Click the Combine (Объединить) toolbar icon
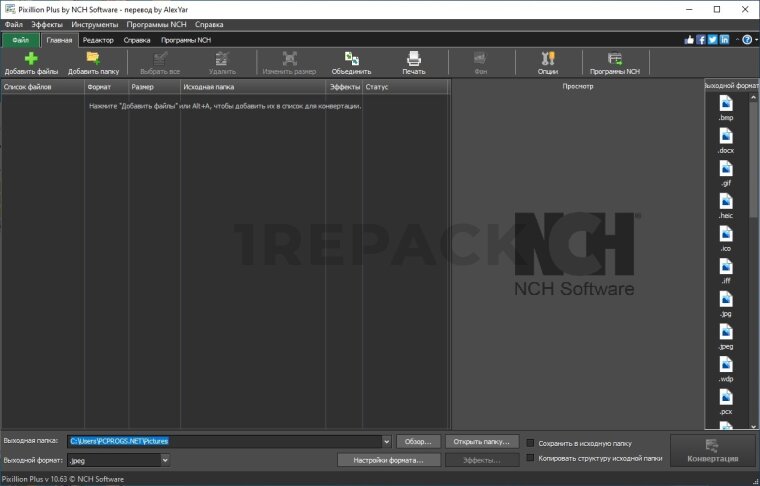Image resolution: width=760 pixels, height=486 pixels. (x=352, y=59)
